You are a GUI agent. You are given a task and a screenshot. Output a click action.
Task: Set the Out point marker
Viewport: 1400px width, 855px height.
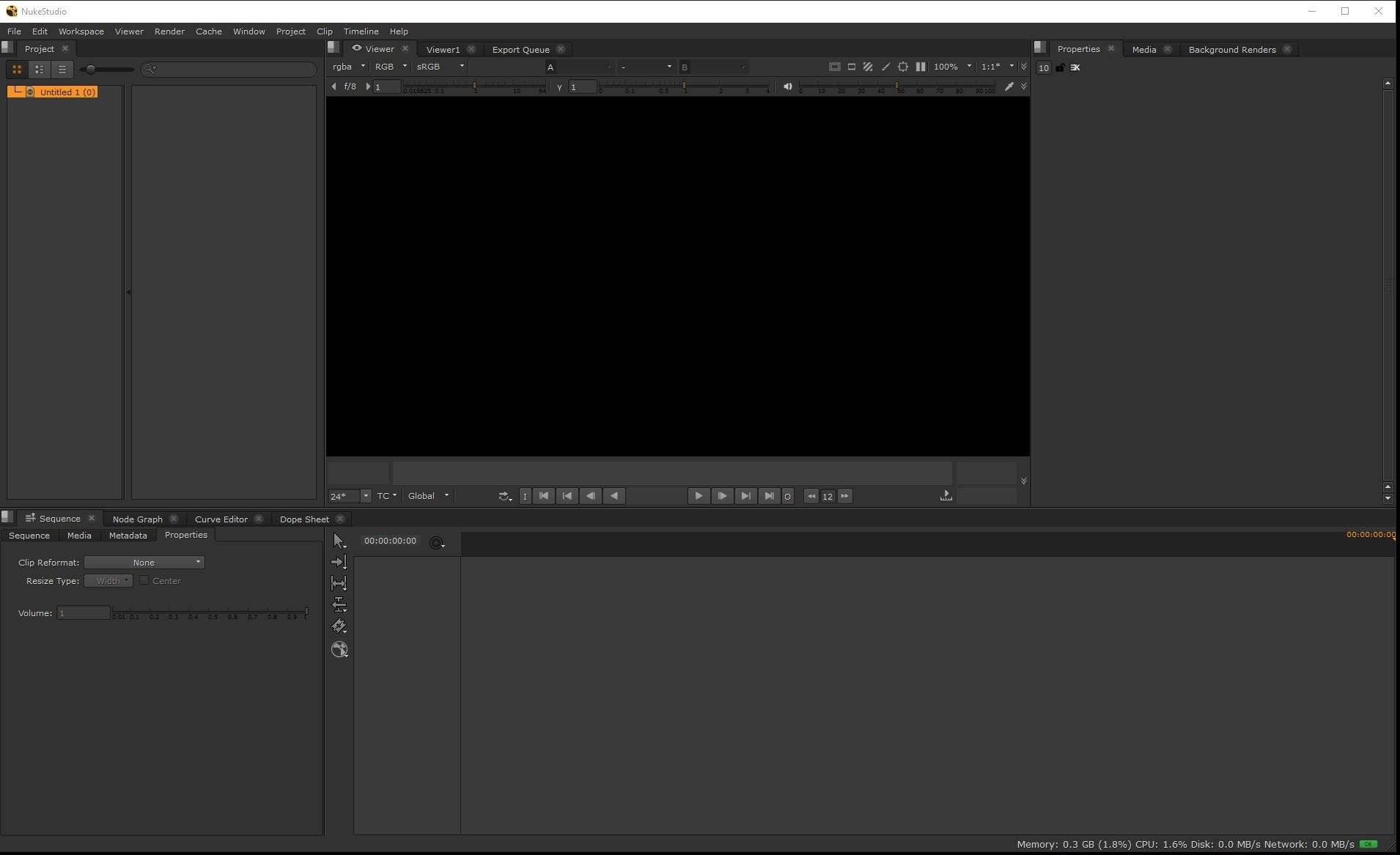787,496
